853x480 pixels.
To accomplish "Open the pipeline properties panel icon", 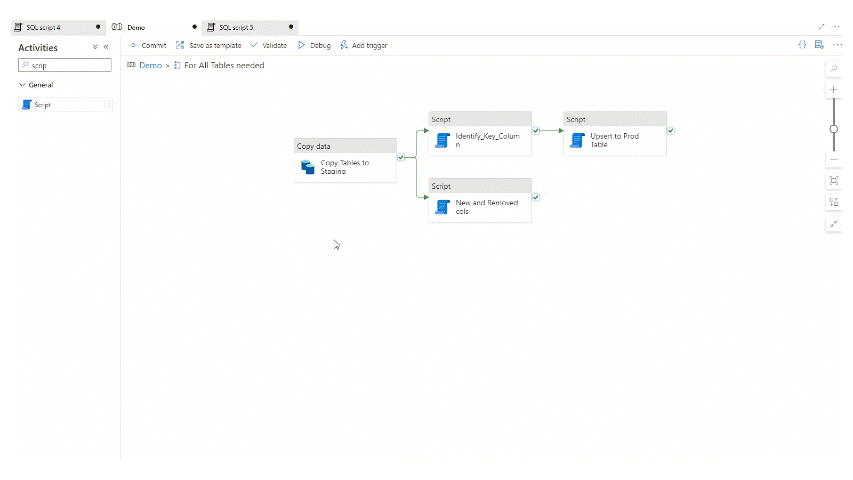I will click(x=819, y=45).
